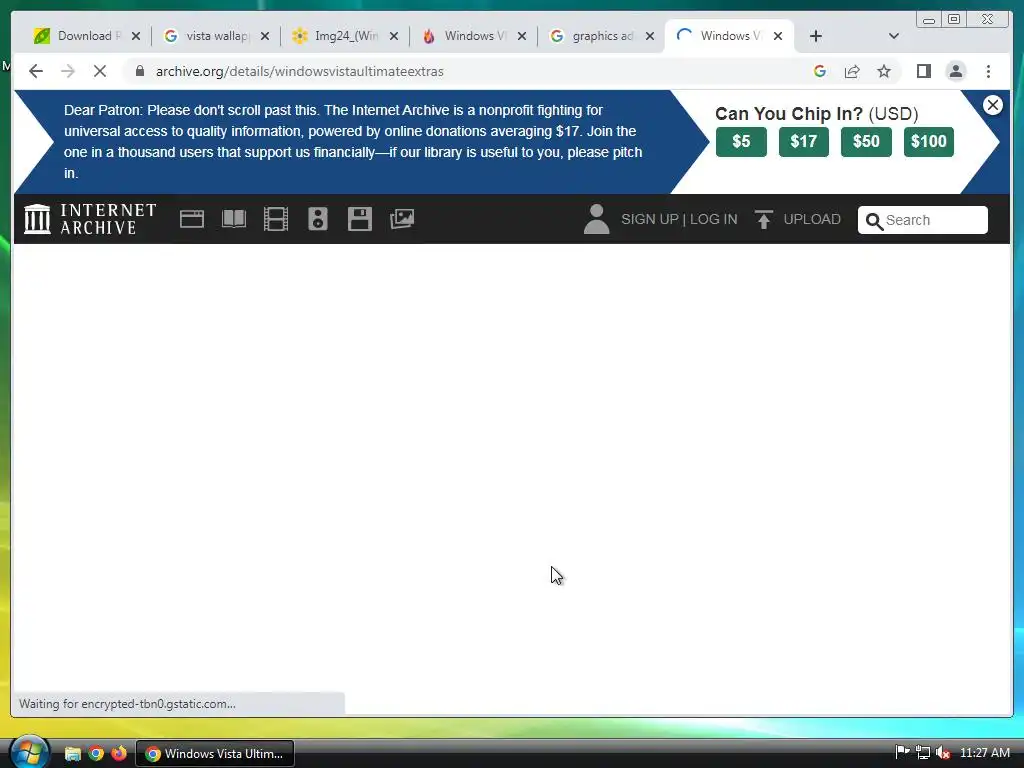Expand the tab search dropdown arrow
Viewport: 1024px width, 768px height.
click(894, 36)
